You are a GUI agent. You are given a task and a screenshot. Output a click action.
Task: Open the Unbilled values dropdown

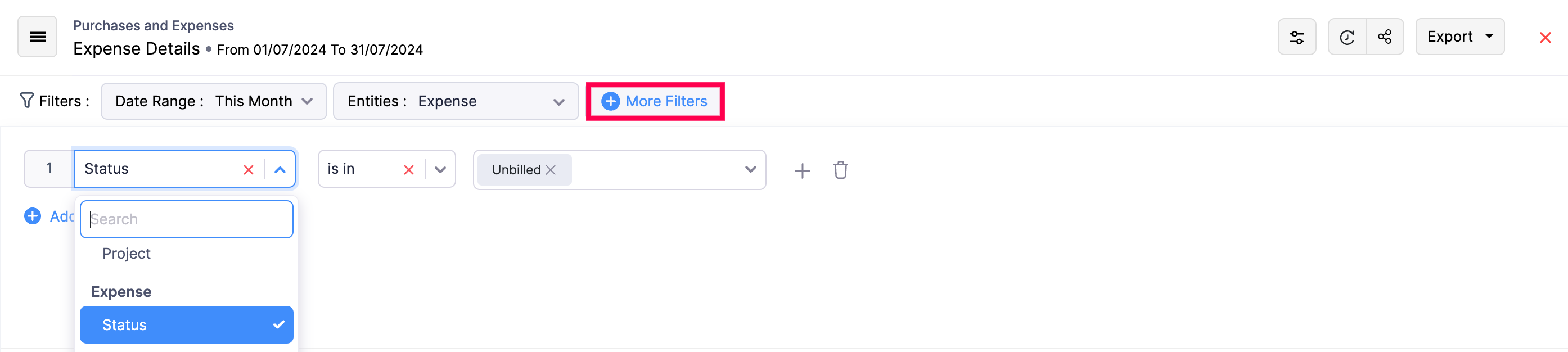click(750, 169)
